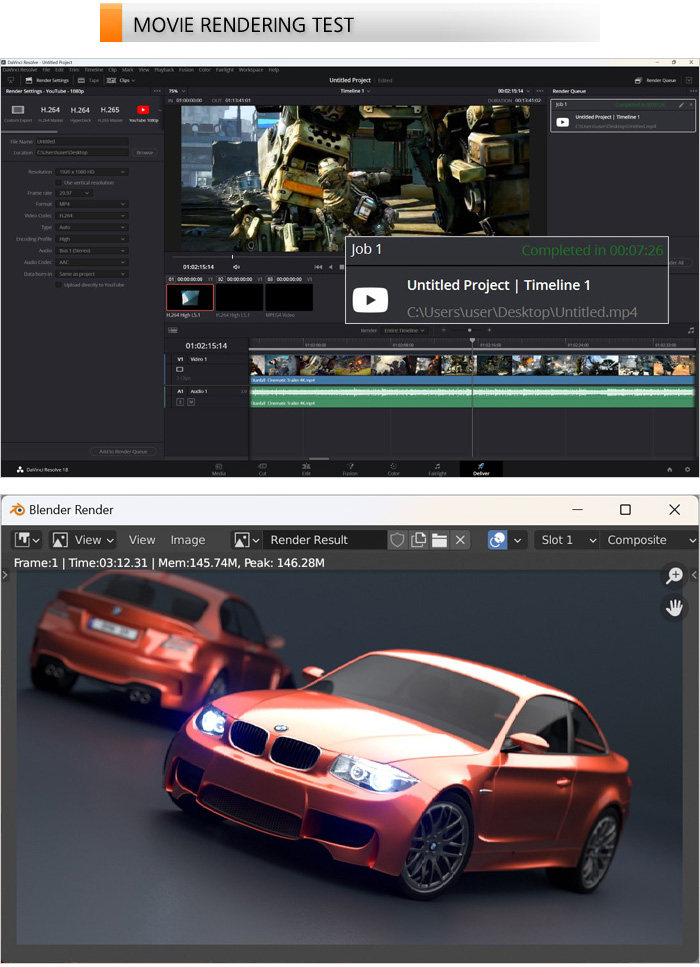Image resolution: width=700 pixels, height=967 pixels.
Task: Open the Slot 1 dropdown in Blender
Action: 566,540
